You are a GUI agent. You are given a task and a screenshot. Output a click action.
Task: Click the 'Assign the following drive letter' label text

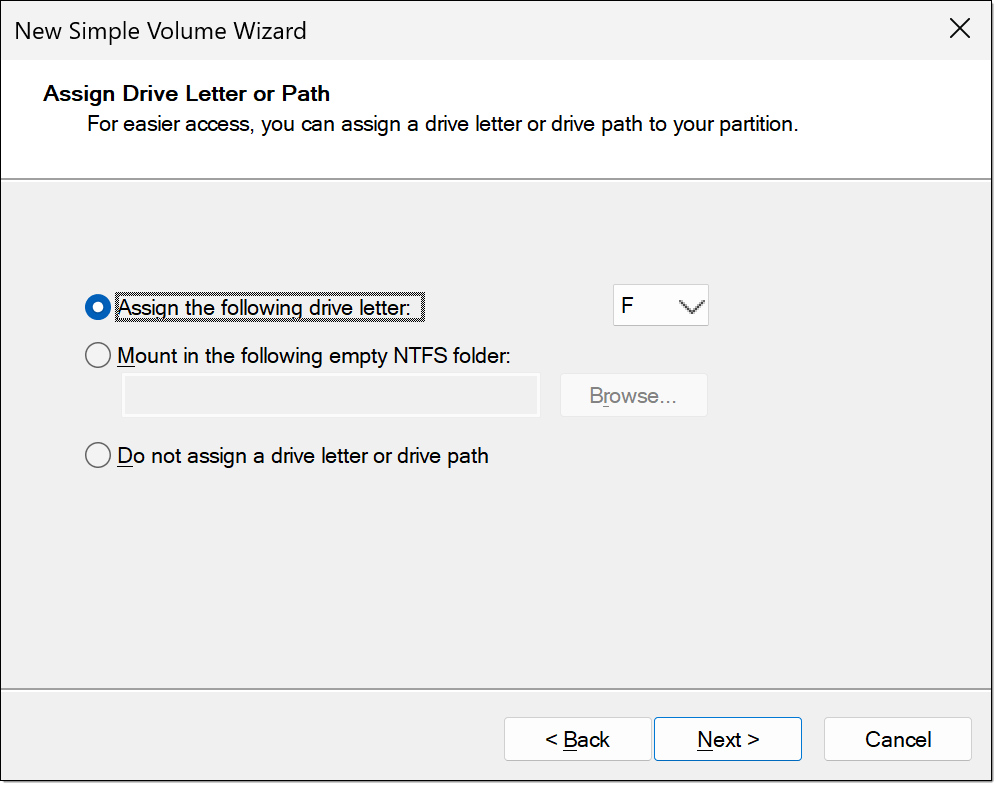tap(271, 307)
